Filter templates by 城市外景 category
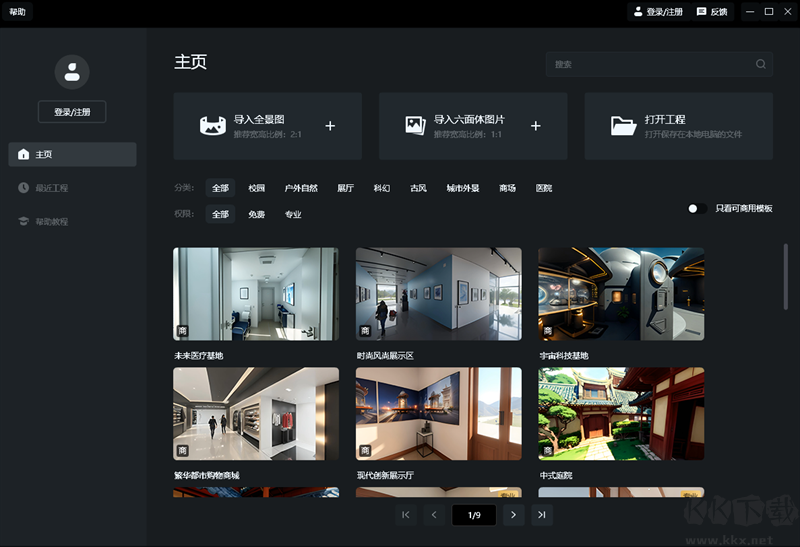 point(463,188)
